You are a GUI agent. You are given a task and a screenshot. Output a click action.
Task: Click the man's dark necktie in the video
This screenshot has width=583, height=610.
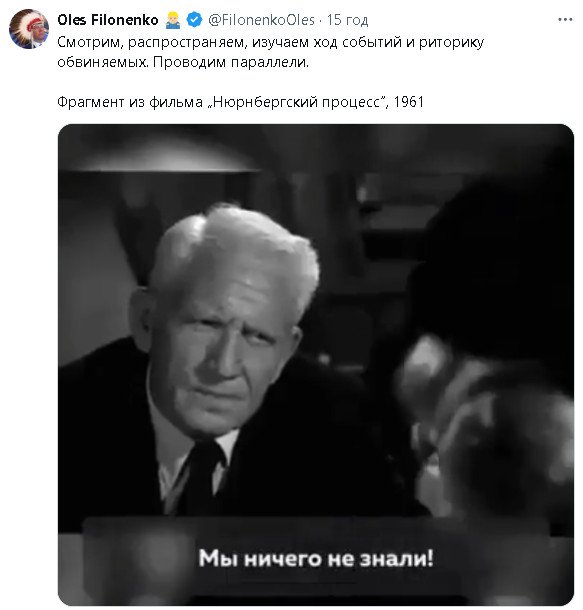(202, 479)
